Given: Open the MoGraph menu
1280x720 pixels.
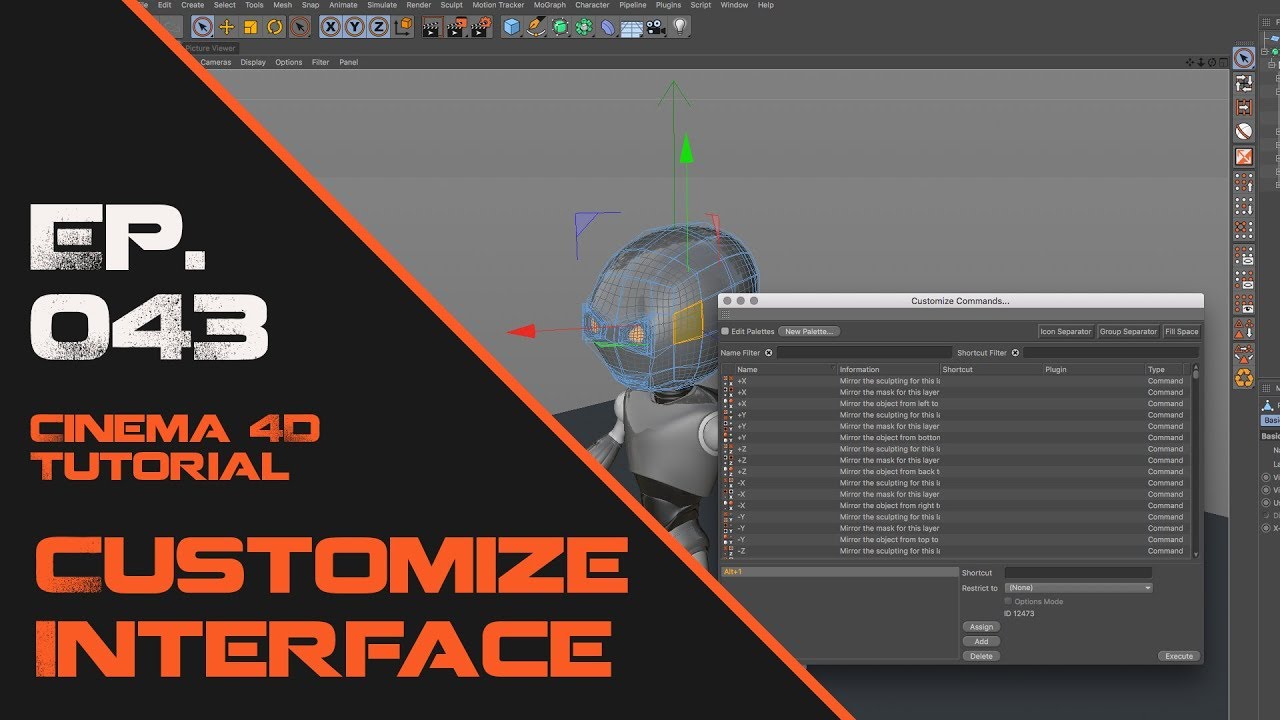Looking at the screenshot, I should (549, 5).
